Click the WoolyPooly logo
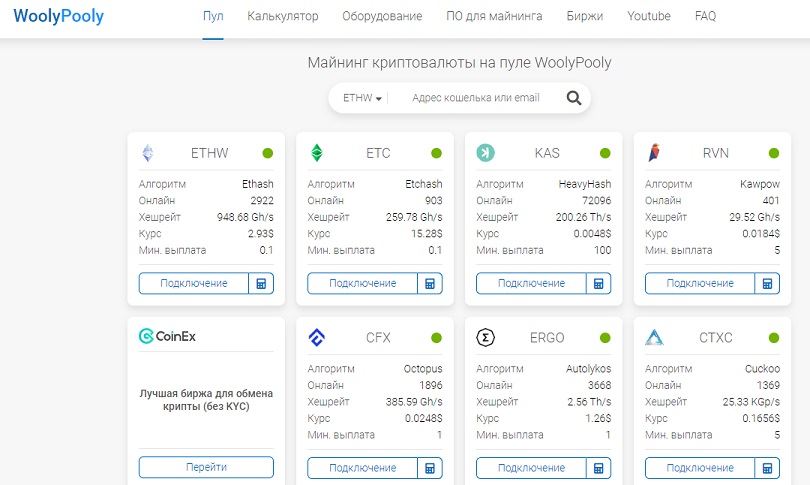This screenshot has height=485, width=810. [x=58, y=16]
